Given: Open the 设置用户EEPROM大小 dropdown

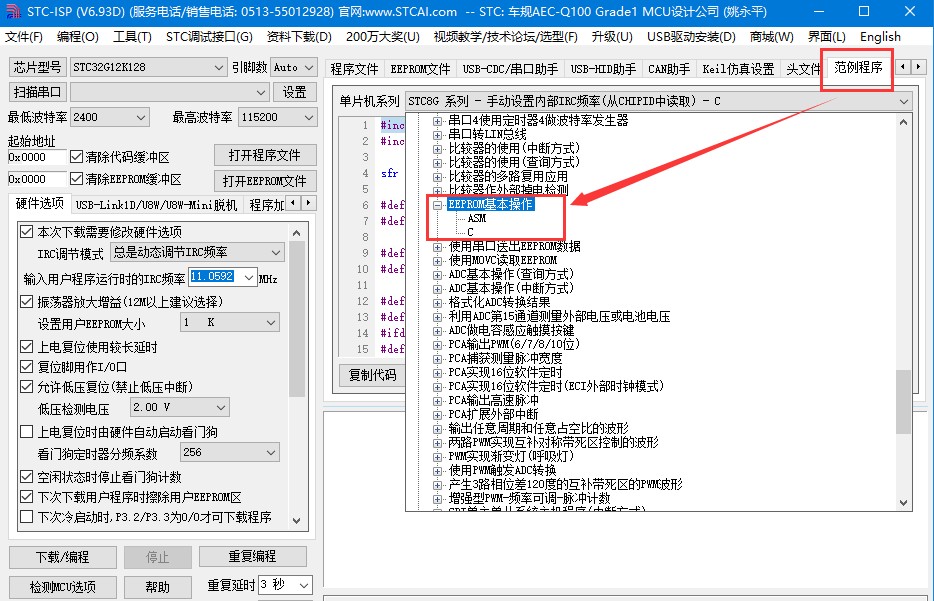Looking at the screenshot, I should point(229,322).
